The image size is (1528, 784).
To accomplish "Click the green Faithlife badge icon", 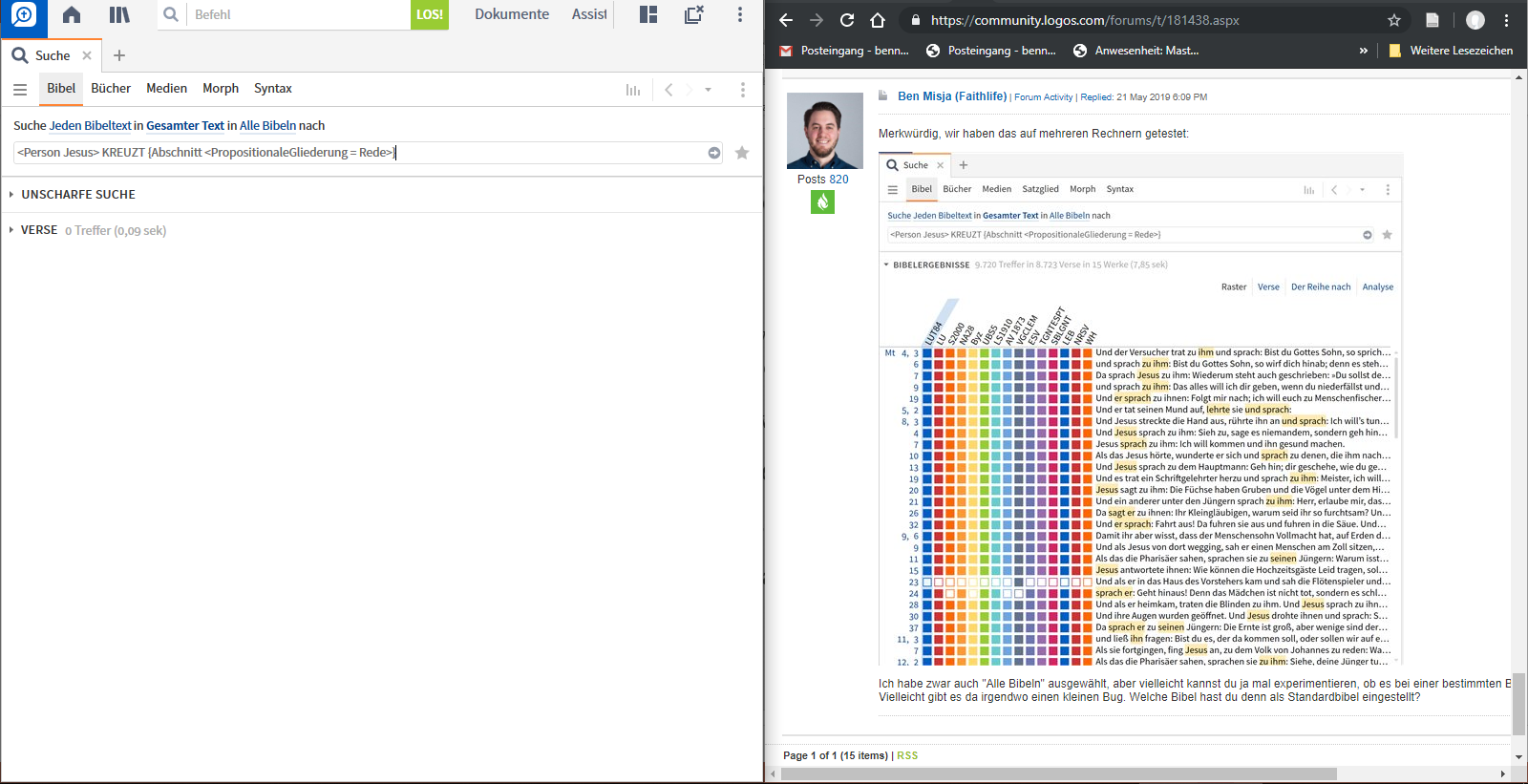I will (x=823, y=201).
